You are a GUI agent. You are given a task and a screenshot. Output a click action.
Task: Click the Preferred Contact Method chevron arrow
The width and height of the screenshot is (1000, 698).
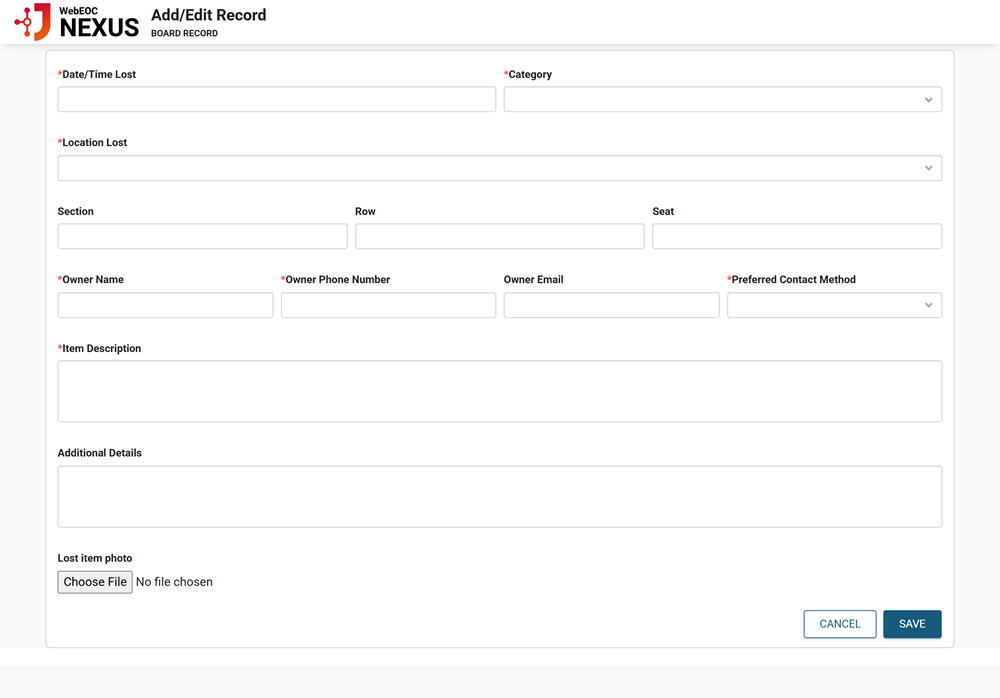tap(928, 305)
